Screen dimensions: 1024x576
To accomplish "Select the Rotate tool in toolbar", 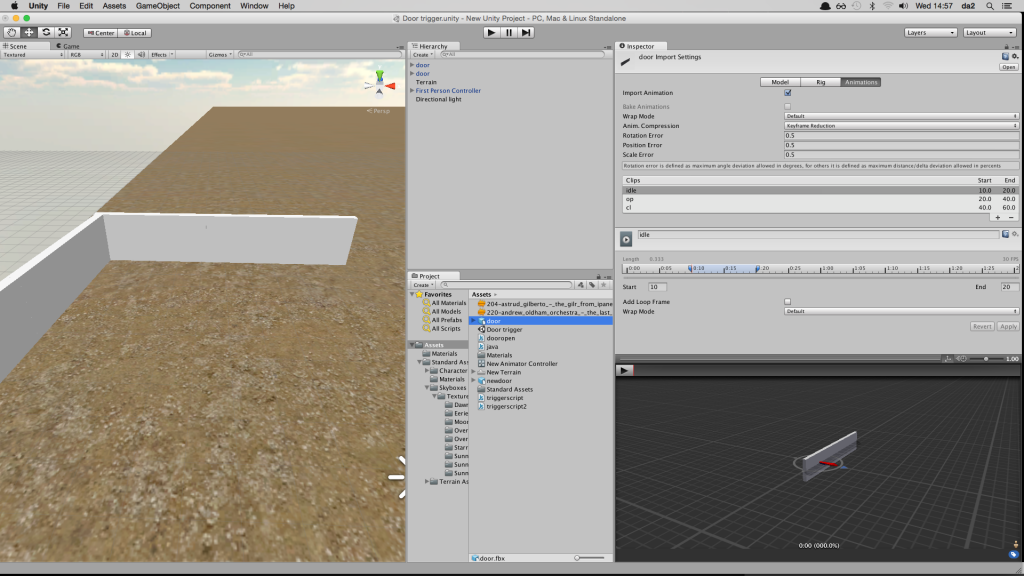I will click(46, 32).
